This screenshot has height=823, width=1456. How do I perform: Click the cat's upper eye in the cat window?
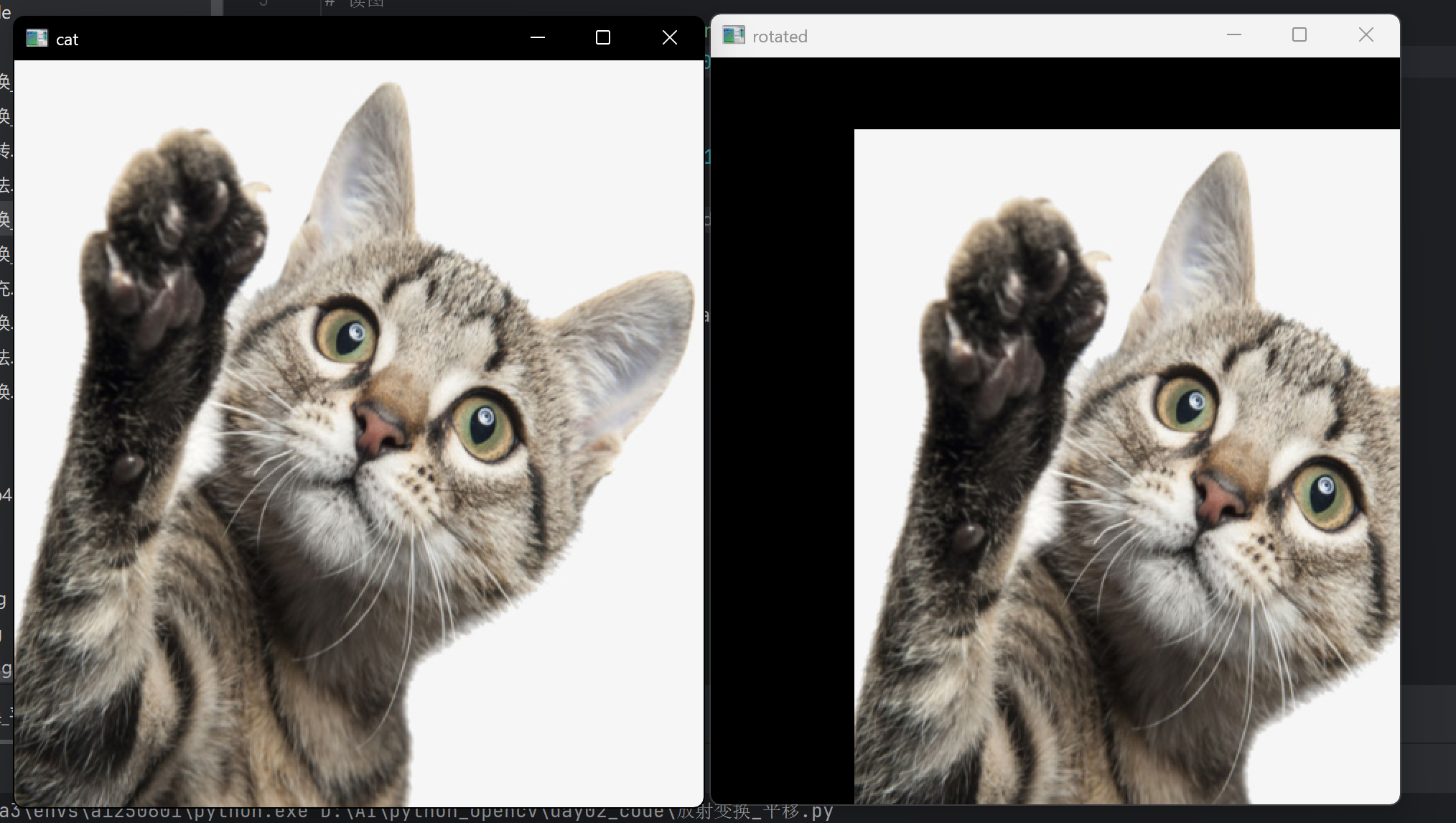(347, 334)
